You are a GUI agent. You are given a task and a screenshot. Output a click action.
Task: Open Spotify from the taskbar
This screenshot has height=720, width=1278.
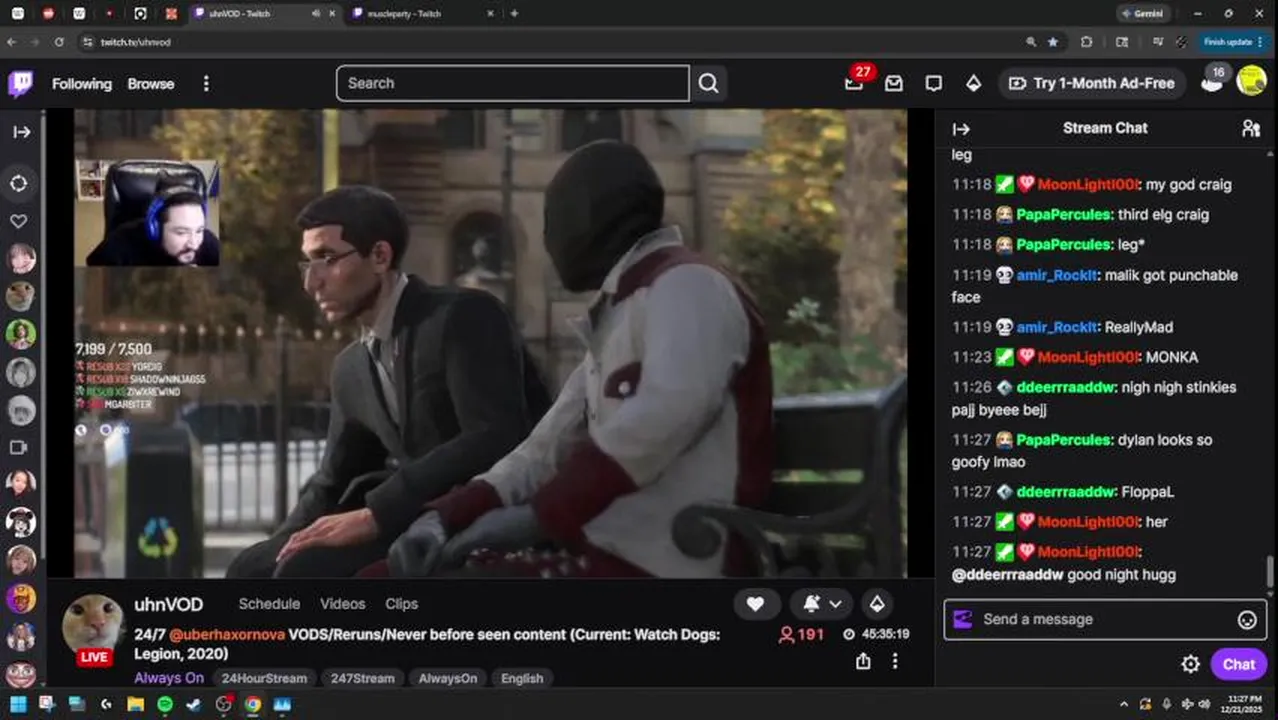pos(165,704)
